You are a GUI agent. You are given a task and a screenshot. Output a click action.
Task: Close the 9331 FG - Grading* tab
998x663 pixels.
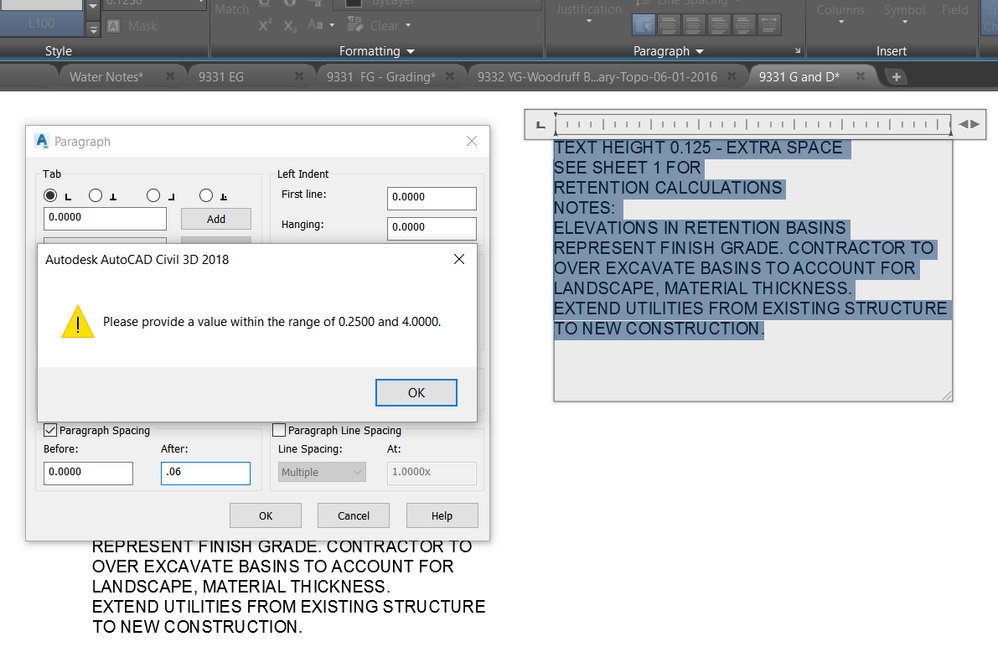[450, 76]
